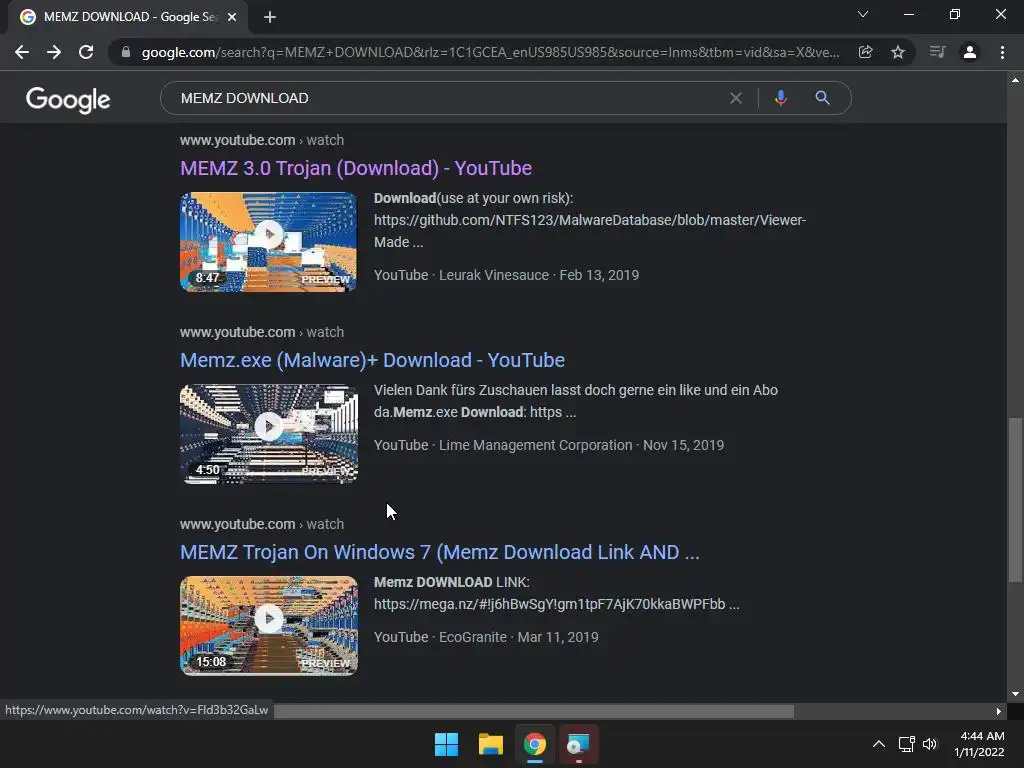Open Chrome three-dot menu
The height and width of the screenshot is (768, 1024).
tap(1002, 52)
